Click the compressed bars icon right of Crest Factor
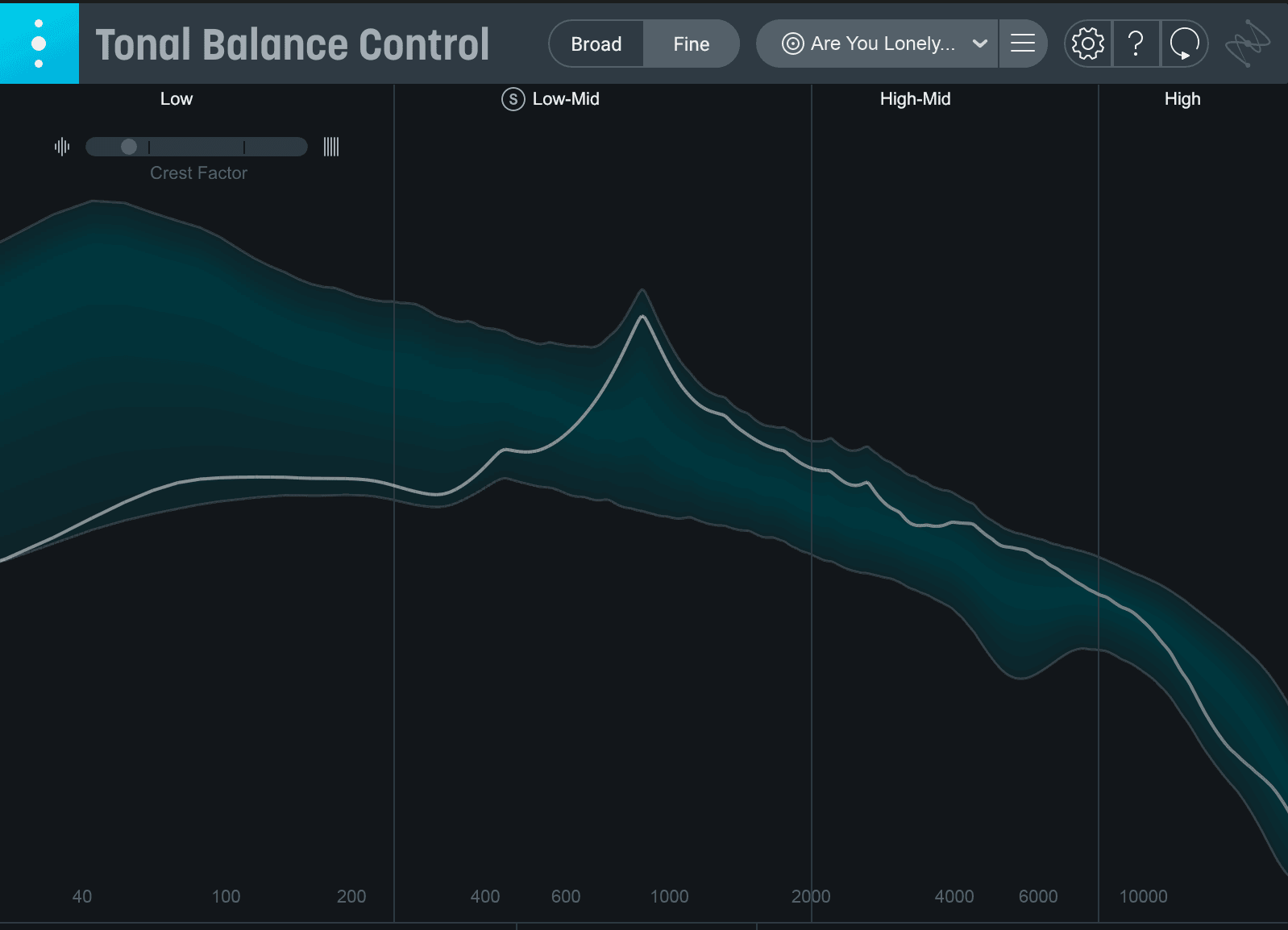Image resolution: width=1288 pixels, height=930 pixels. [x=331, y=147]
